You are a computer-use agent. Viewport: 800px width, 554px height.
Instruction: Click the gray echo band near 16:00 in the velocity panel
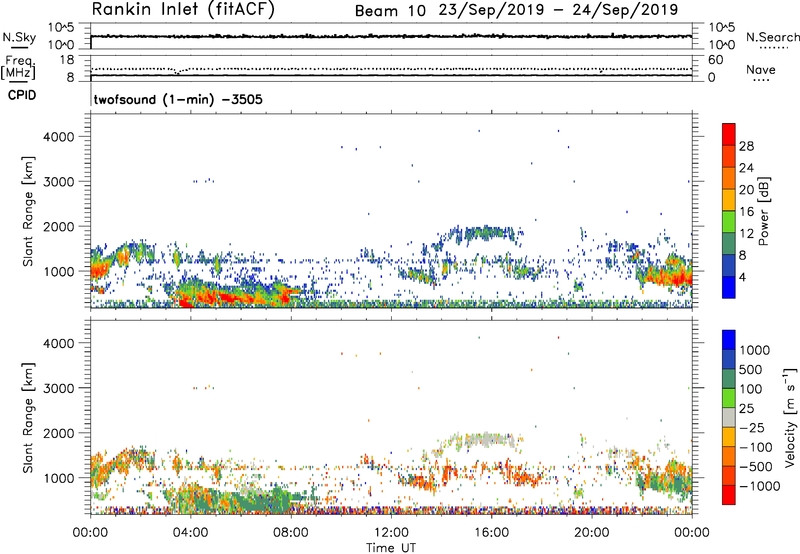point(489,439)
